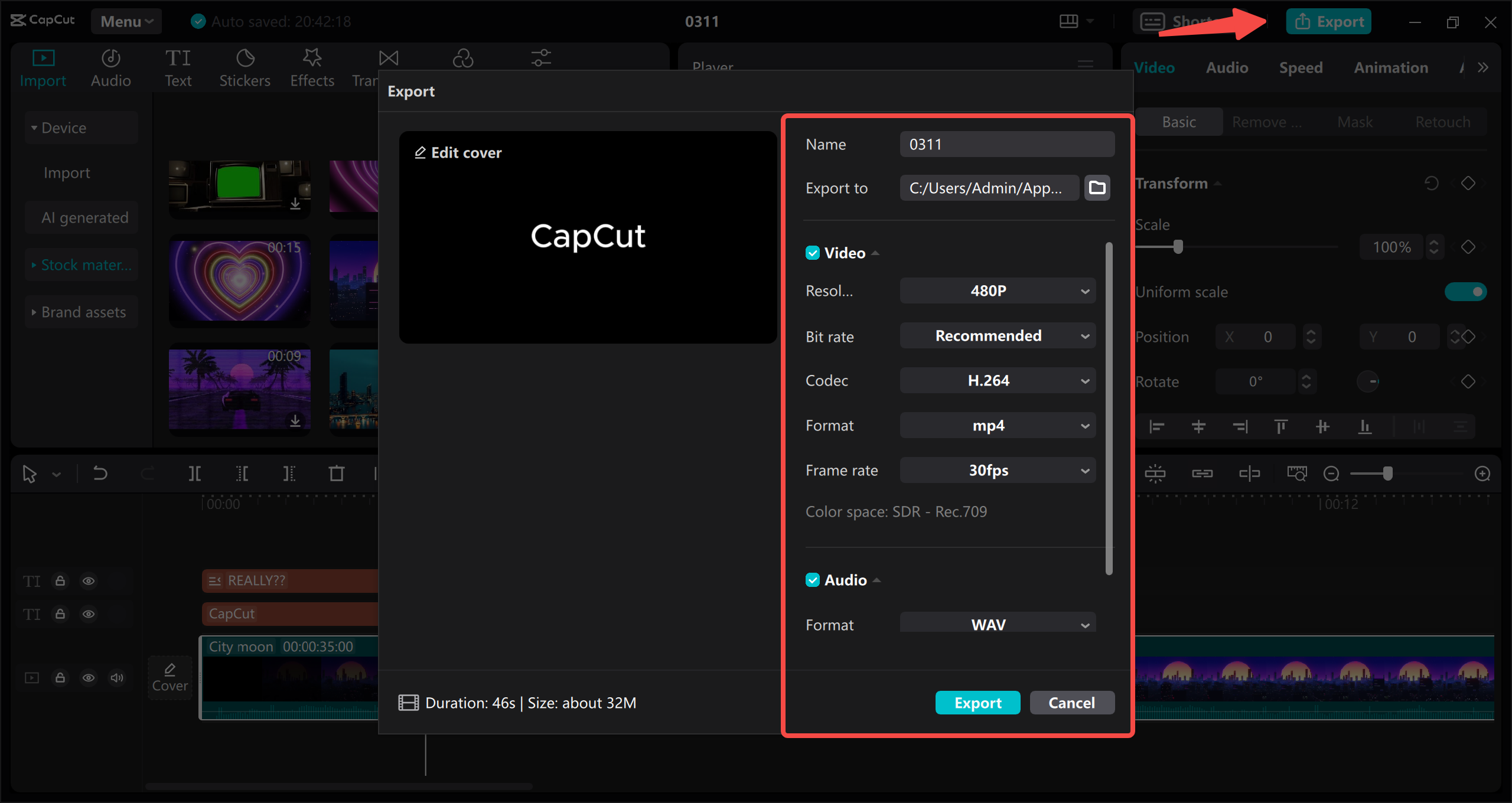Open the Resolution 480P dropdown

coord(997,290)
